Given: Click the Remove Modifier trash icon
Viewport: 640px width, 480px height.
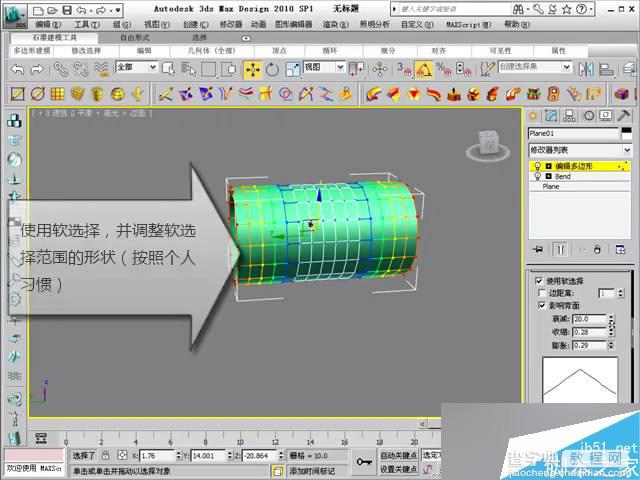Looking at the screenshot, I should click(x=597, y=249).
